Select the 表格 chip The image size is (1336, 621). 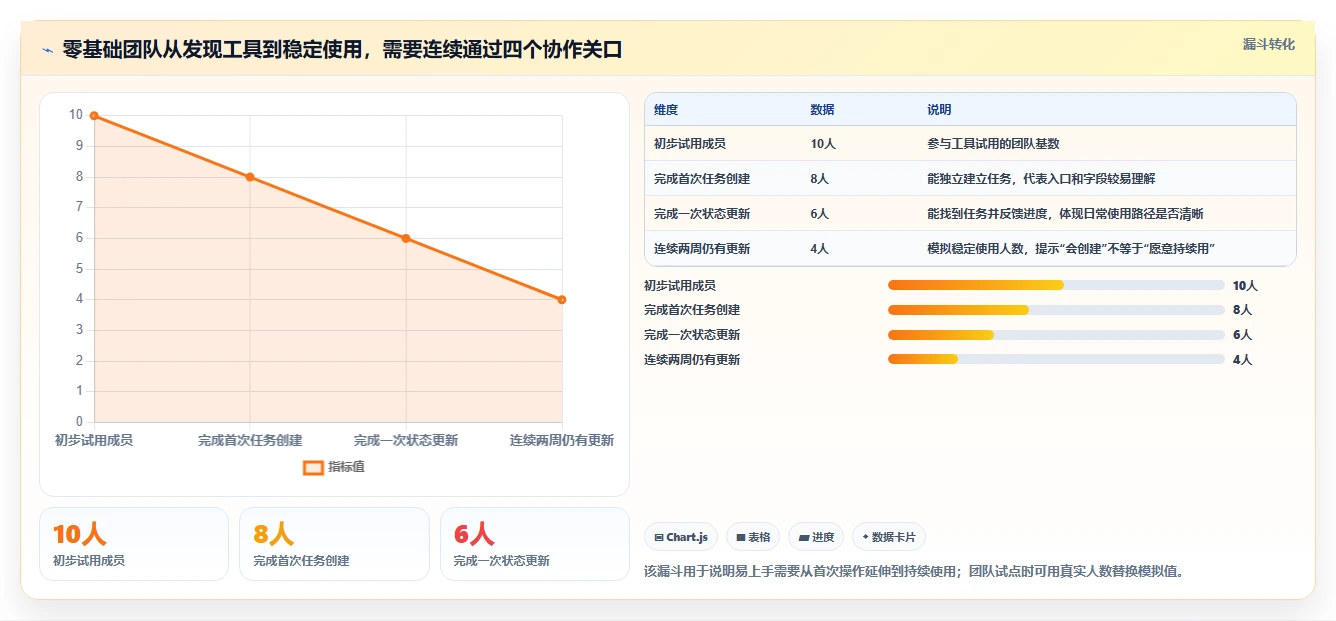(753, 537)
